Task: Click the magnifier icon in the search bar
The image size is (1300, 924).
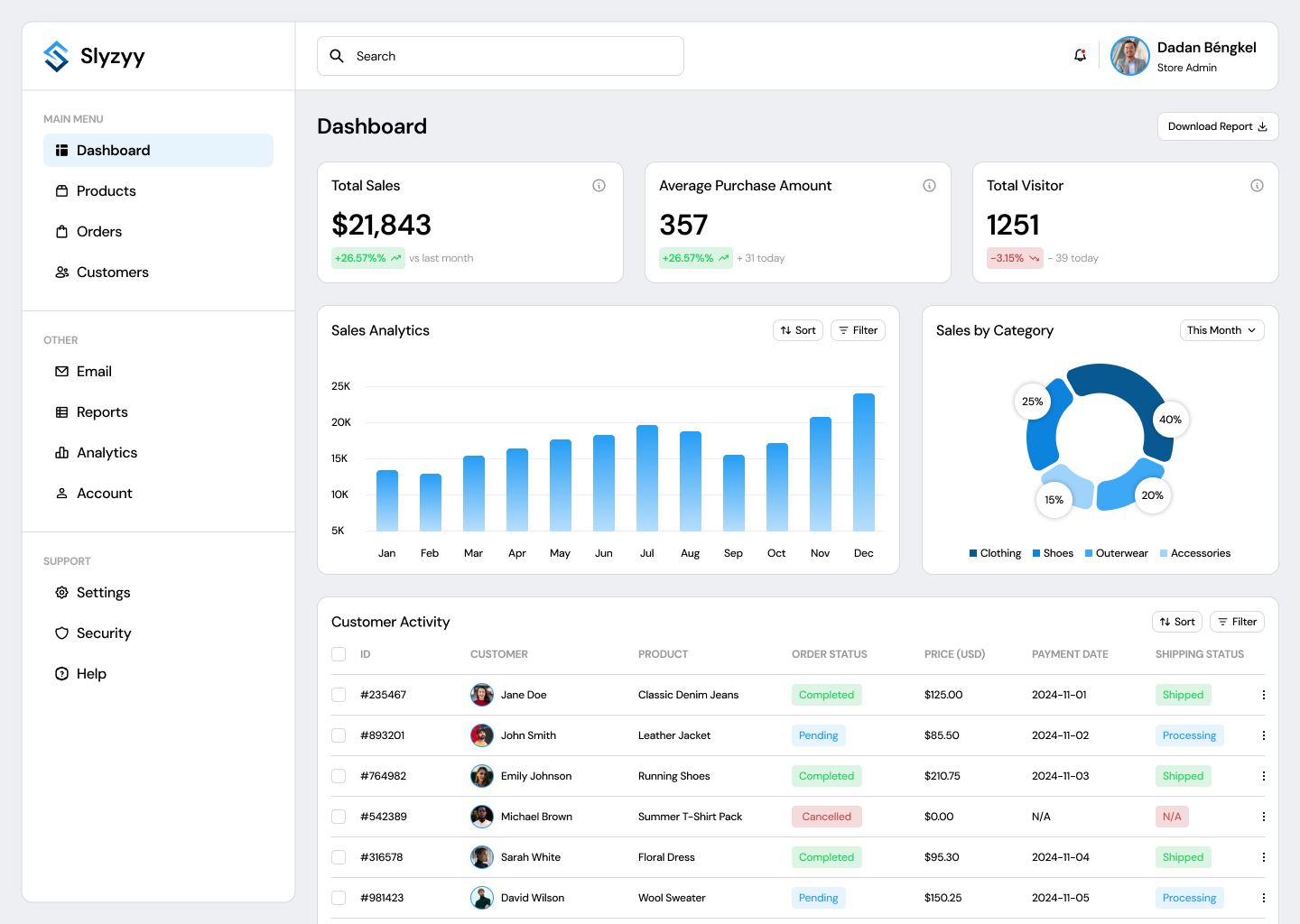Action: [337, 56]
